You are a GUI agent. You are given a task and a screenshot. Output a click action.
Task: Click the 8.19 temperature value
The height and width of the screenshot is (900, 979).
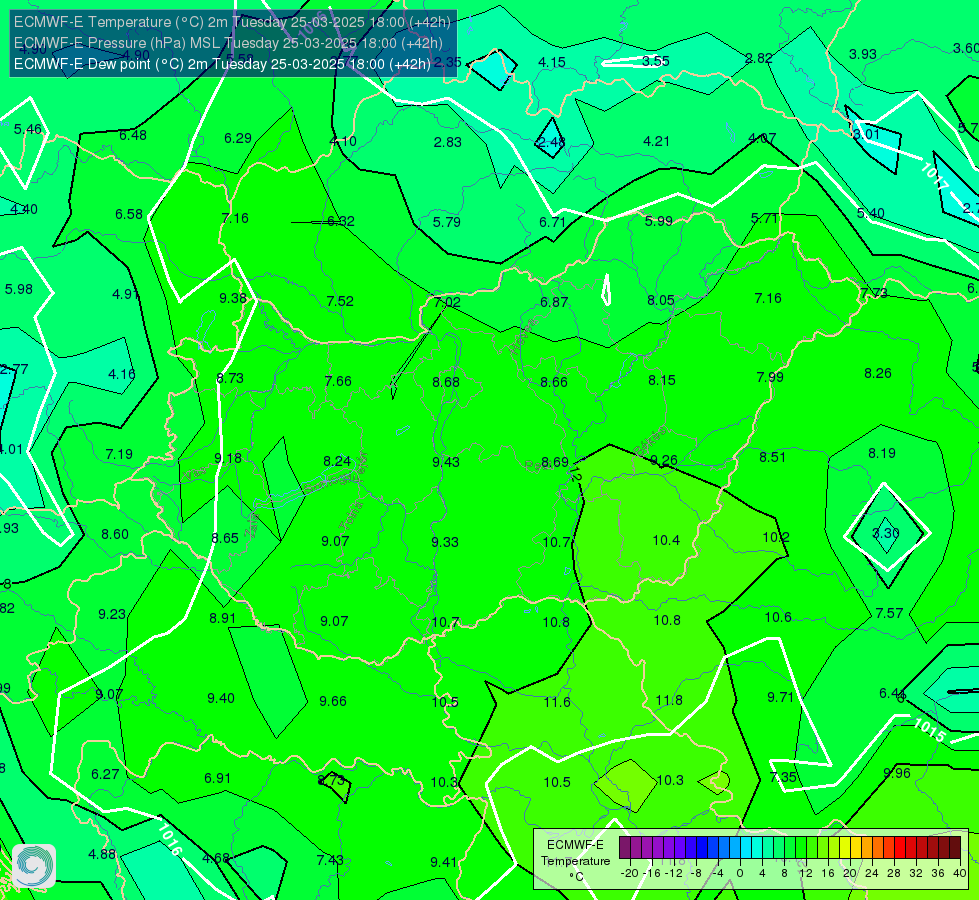pos(882,453)
